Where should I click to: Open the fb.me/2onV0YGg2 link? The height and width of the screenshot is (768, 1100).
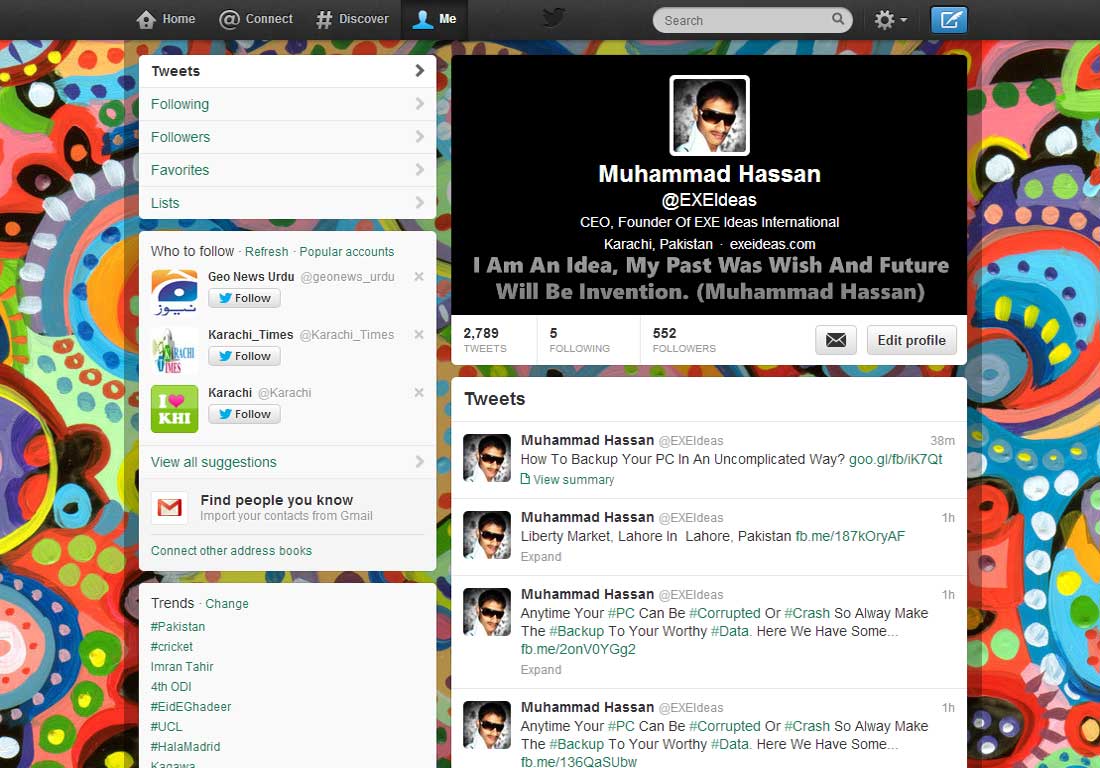point(578,649)
